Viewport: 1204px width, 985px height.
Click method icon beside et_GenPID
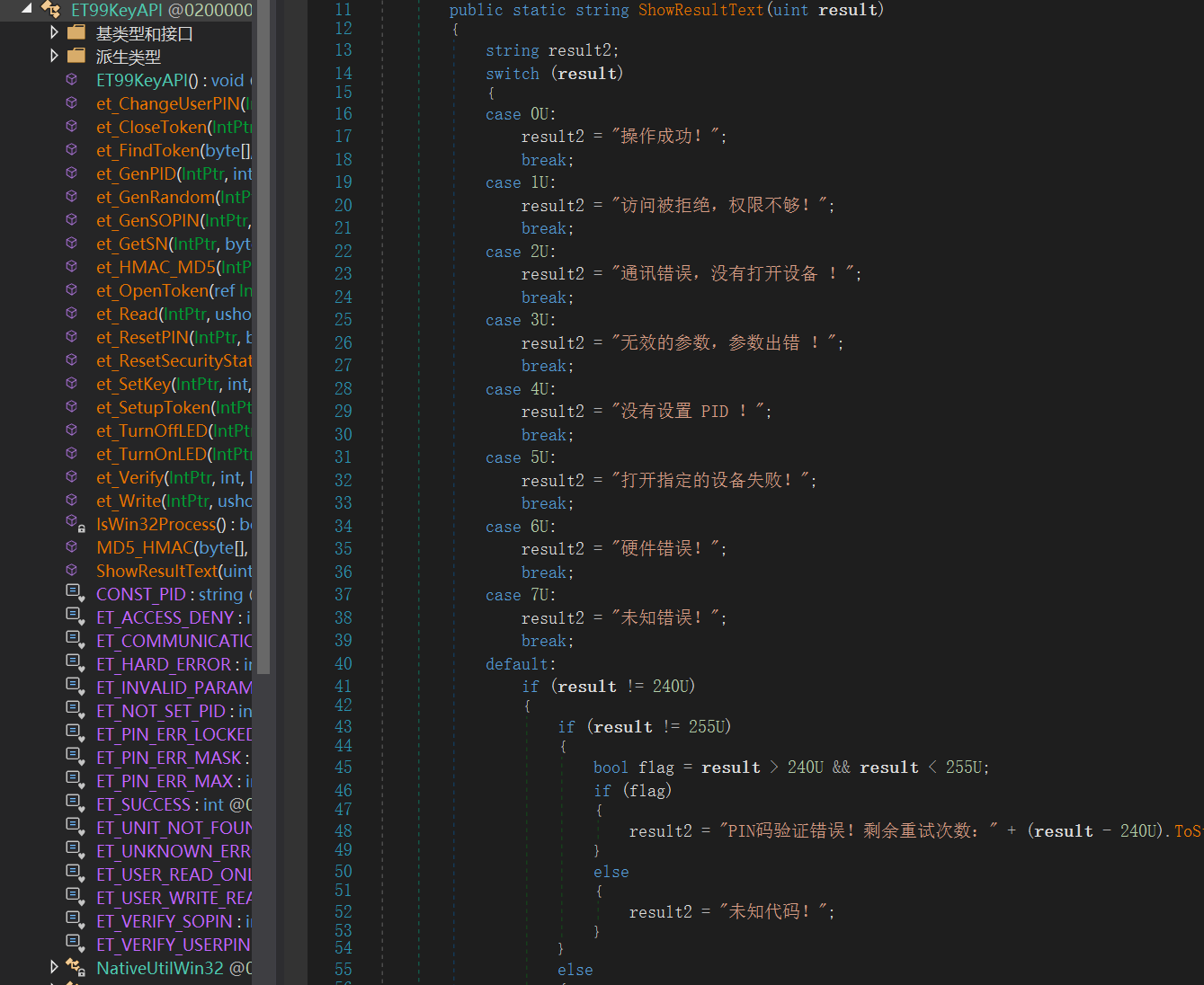point(72,173)
